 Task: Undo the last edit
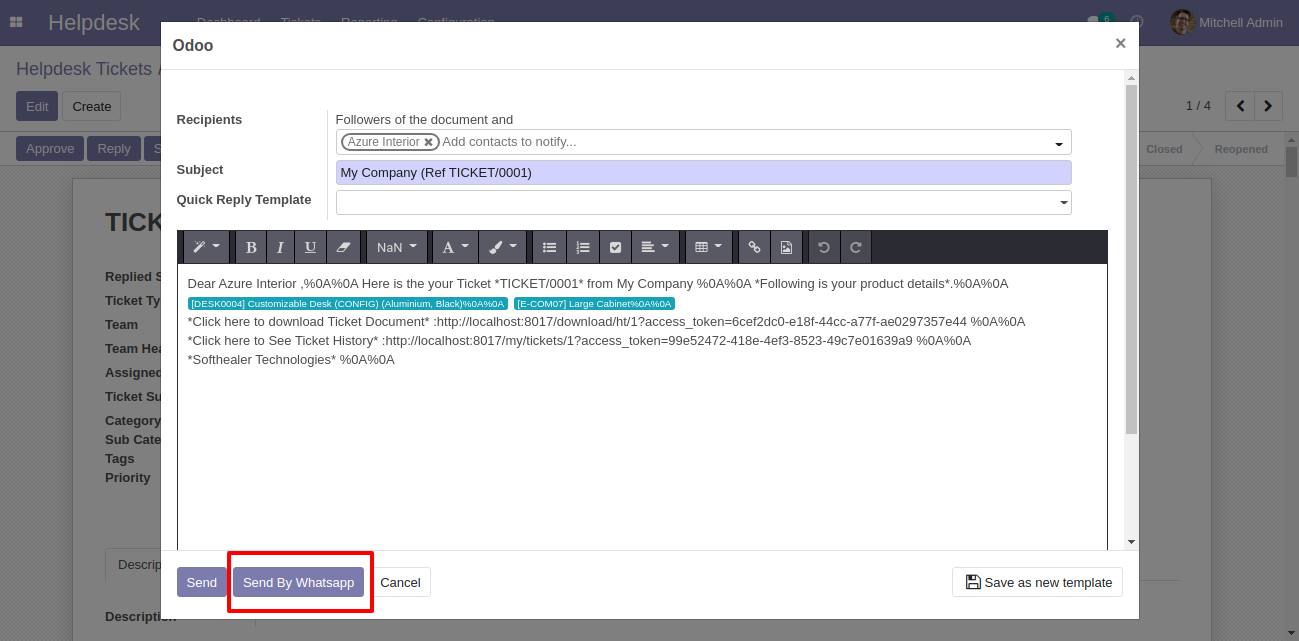tap(824, 247)
